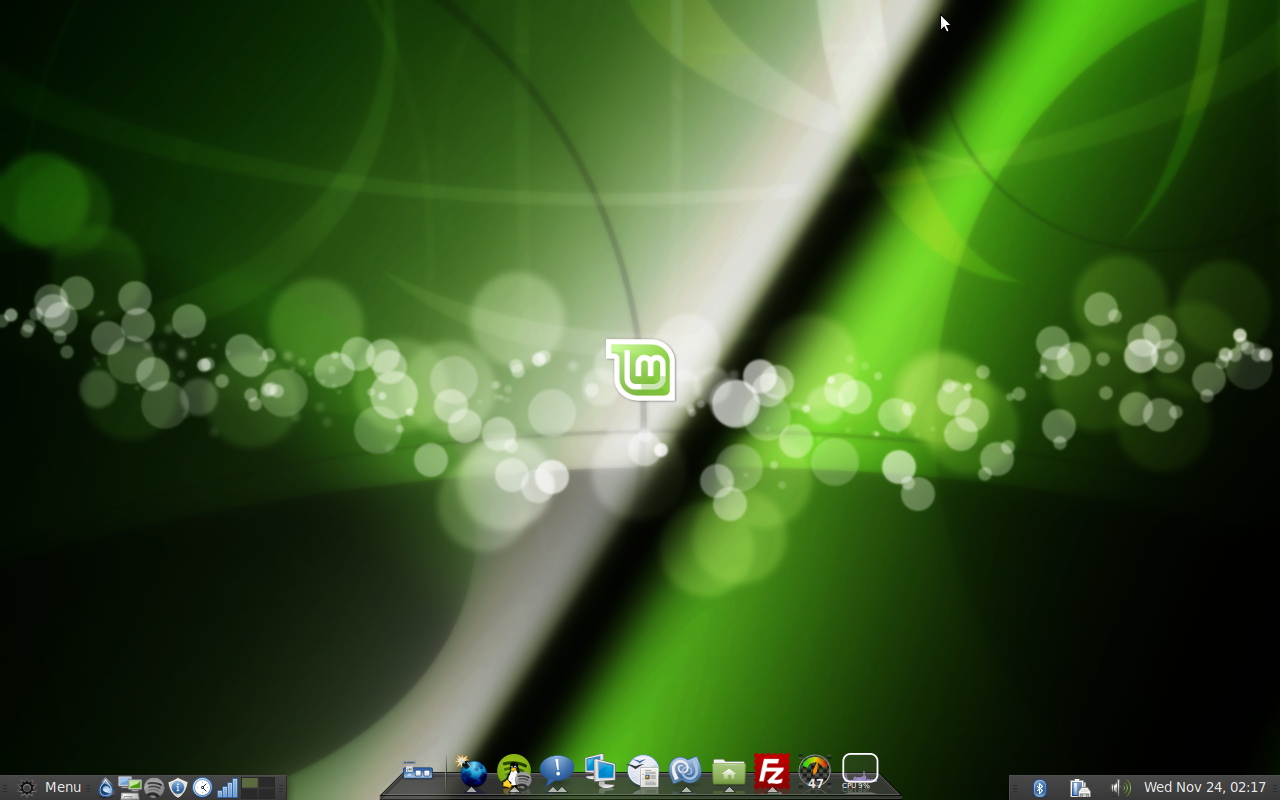Viewport: 1280px width, 800px height.
Task: Click the Bluetooth tray icon
Action: point(1039,788)
